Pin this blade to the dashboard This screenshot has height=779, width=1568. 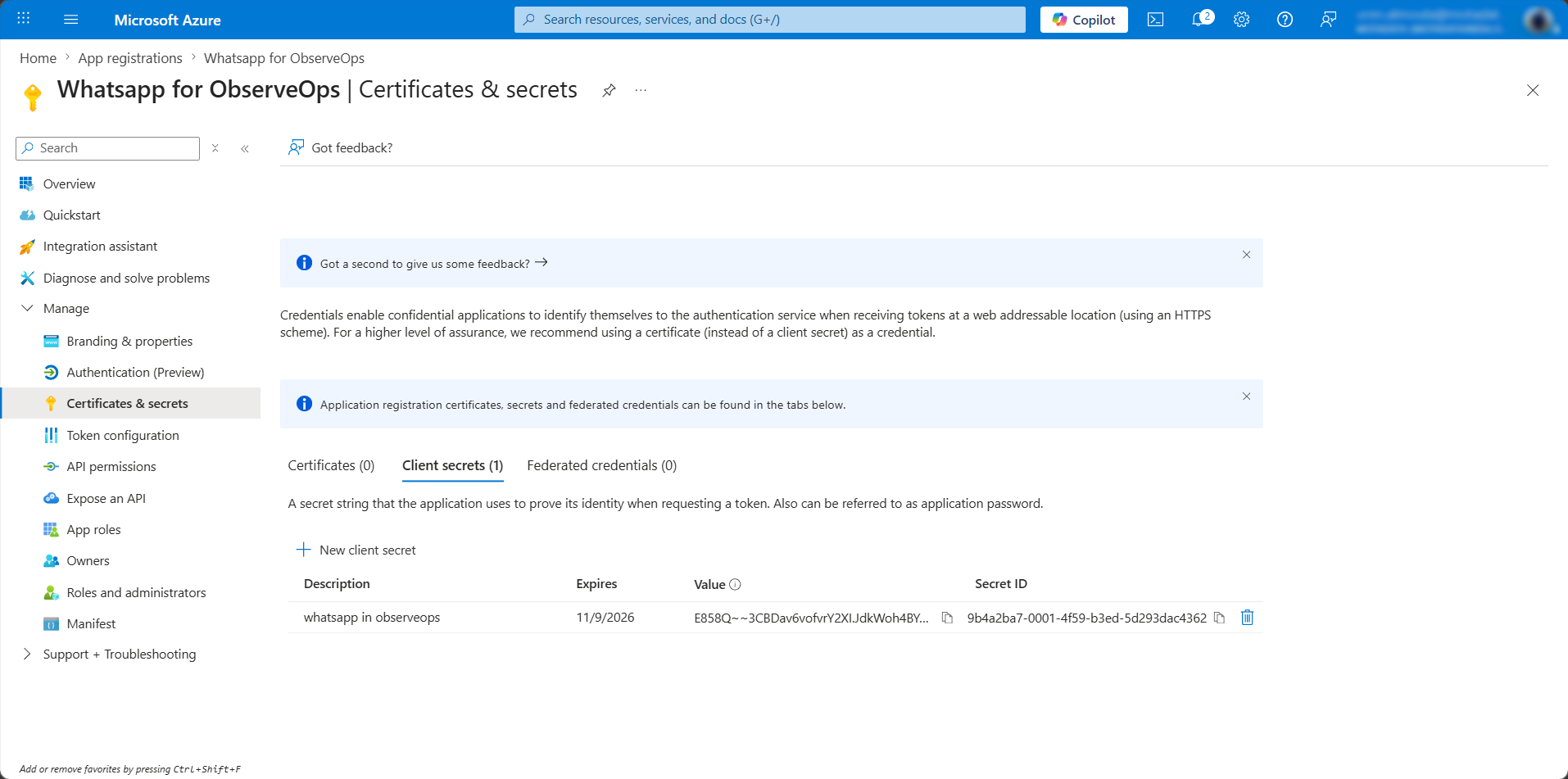609,90
